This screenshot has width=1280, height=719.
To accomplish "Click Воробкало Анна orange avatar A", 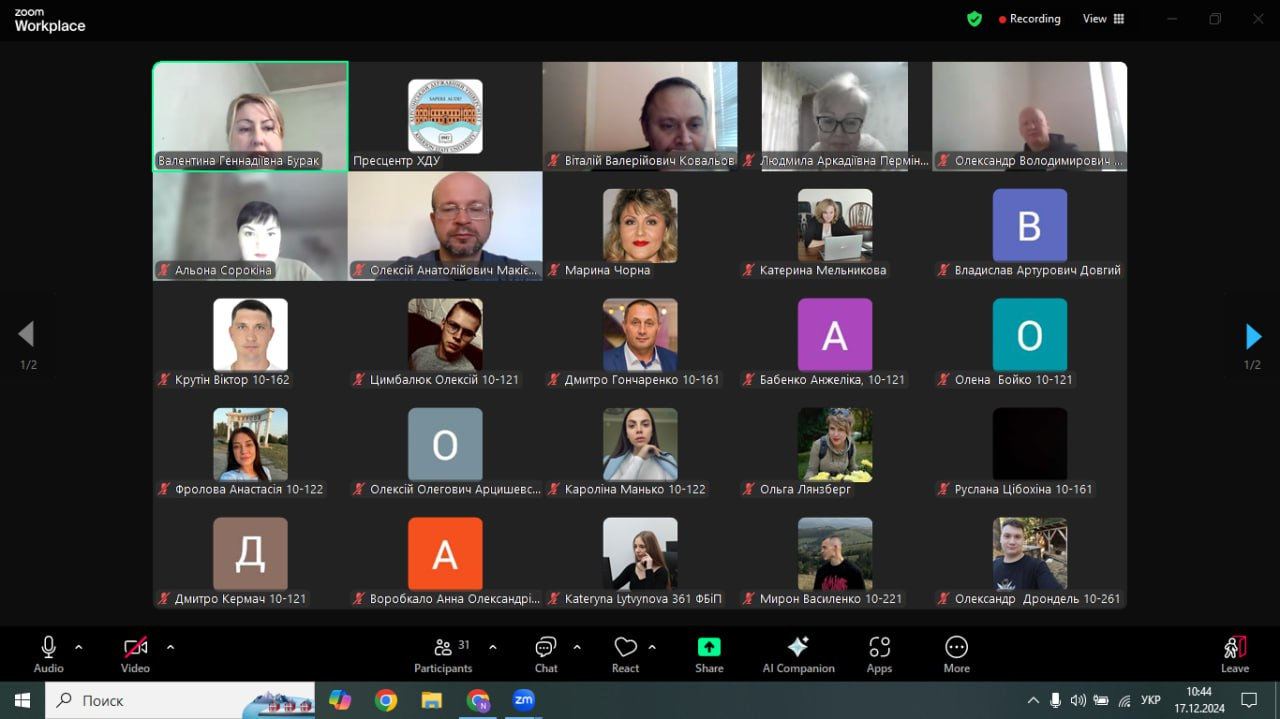I will tap(445, 554).
